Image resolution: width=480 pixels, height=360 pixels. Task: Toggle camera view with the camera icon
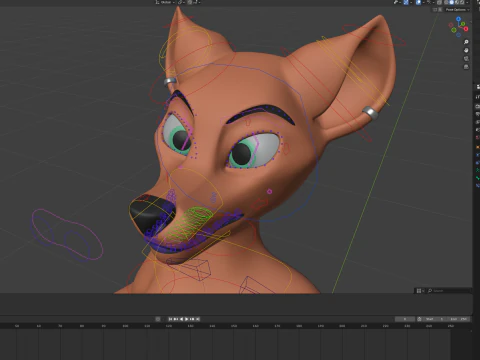[466, 59]
